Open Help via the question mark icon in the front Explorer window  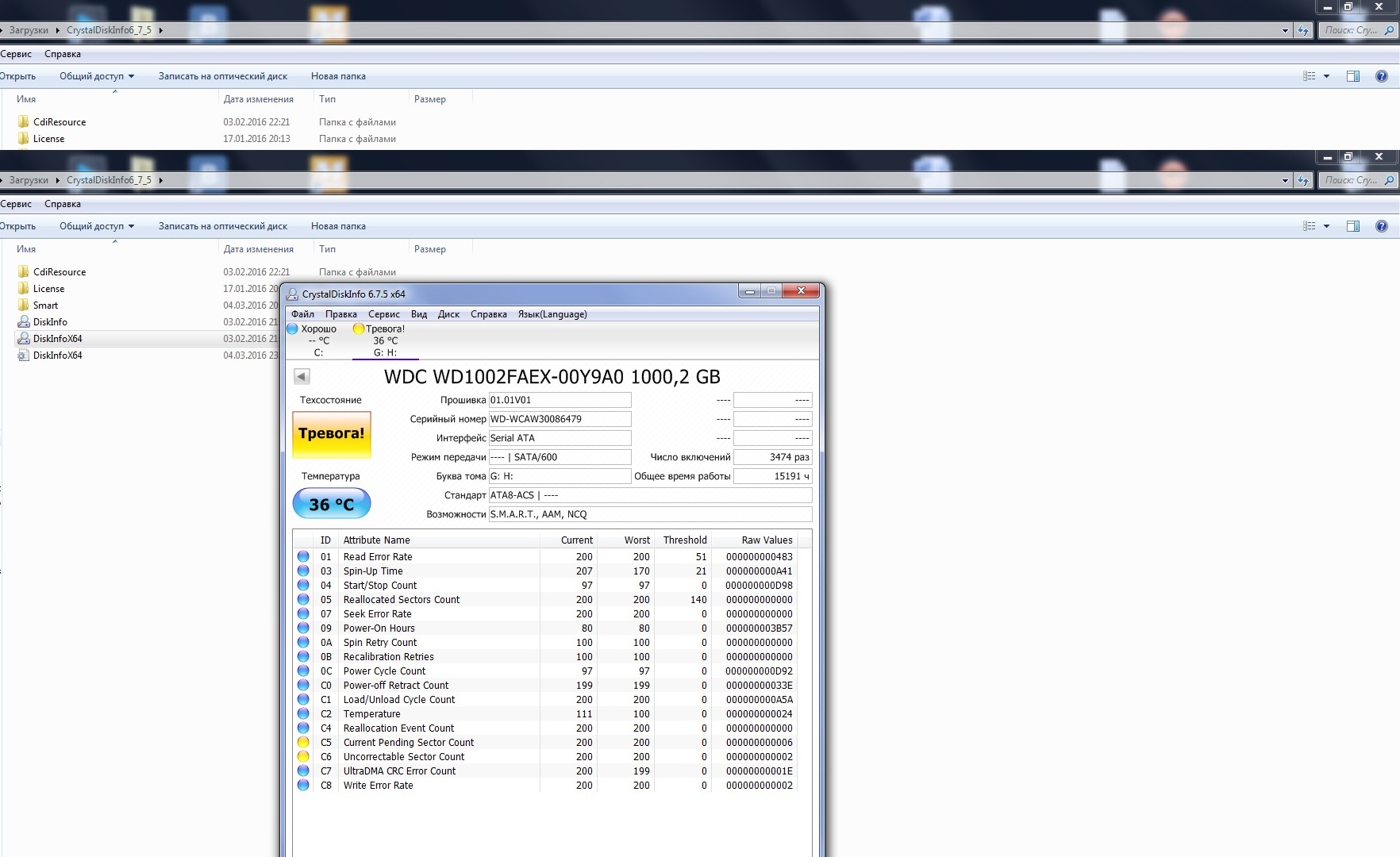[1382, 226]
